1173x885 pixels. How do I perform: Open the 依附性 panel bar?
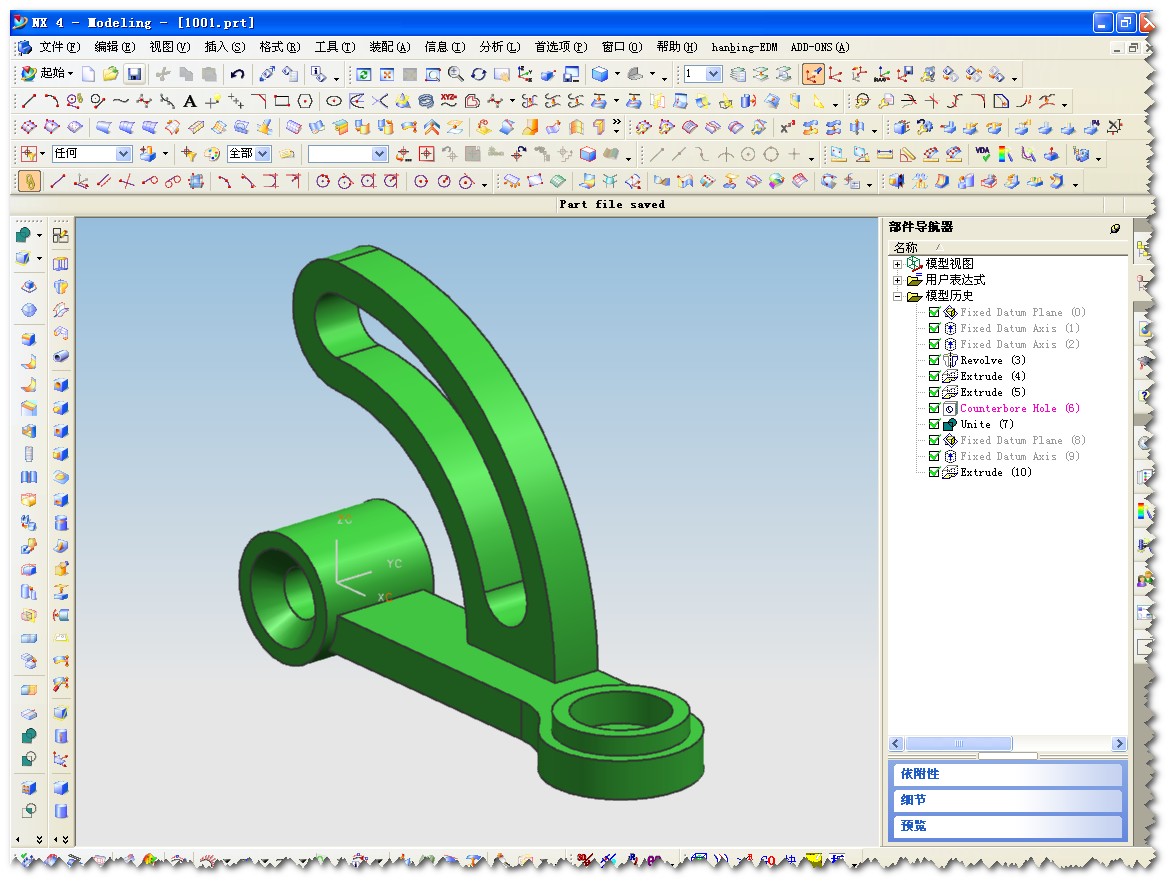click(1008, 774)
